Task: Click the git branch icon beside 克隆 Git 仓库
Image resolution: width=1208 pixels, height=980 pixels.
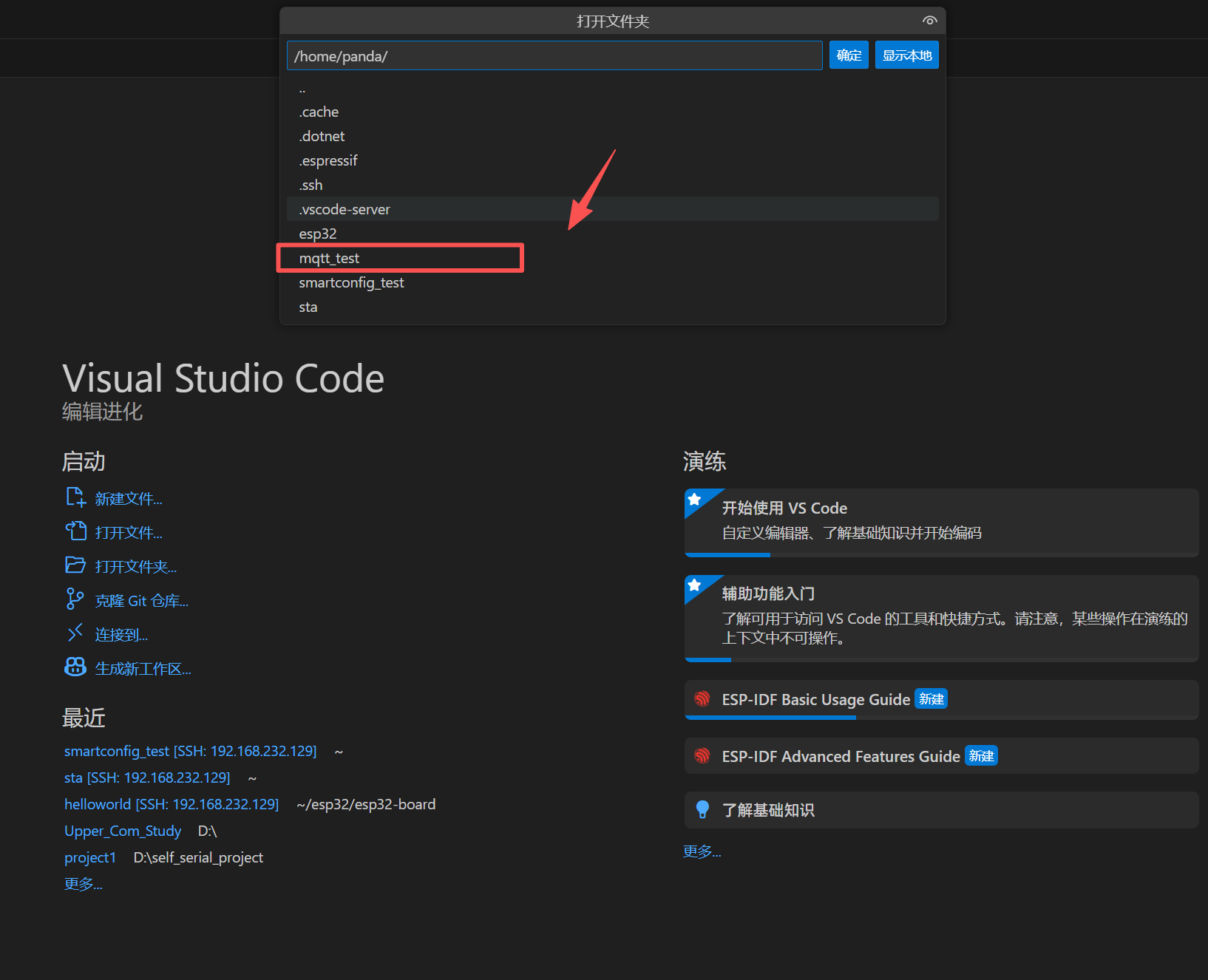Action: [75, 599]
